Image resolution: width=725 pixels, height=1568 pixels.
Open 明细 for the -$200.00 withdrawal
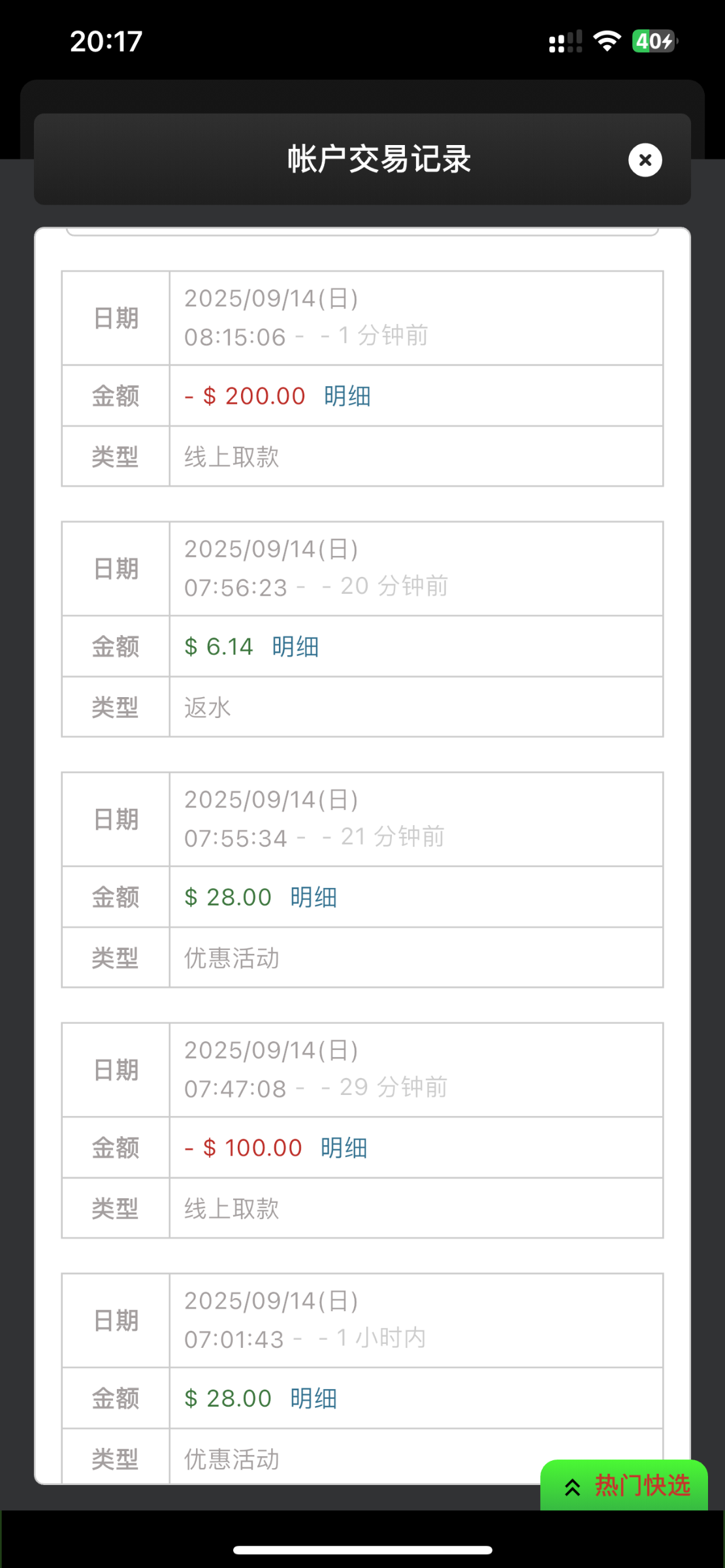tap(347, 396)
